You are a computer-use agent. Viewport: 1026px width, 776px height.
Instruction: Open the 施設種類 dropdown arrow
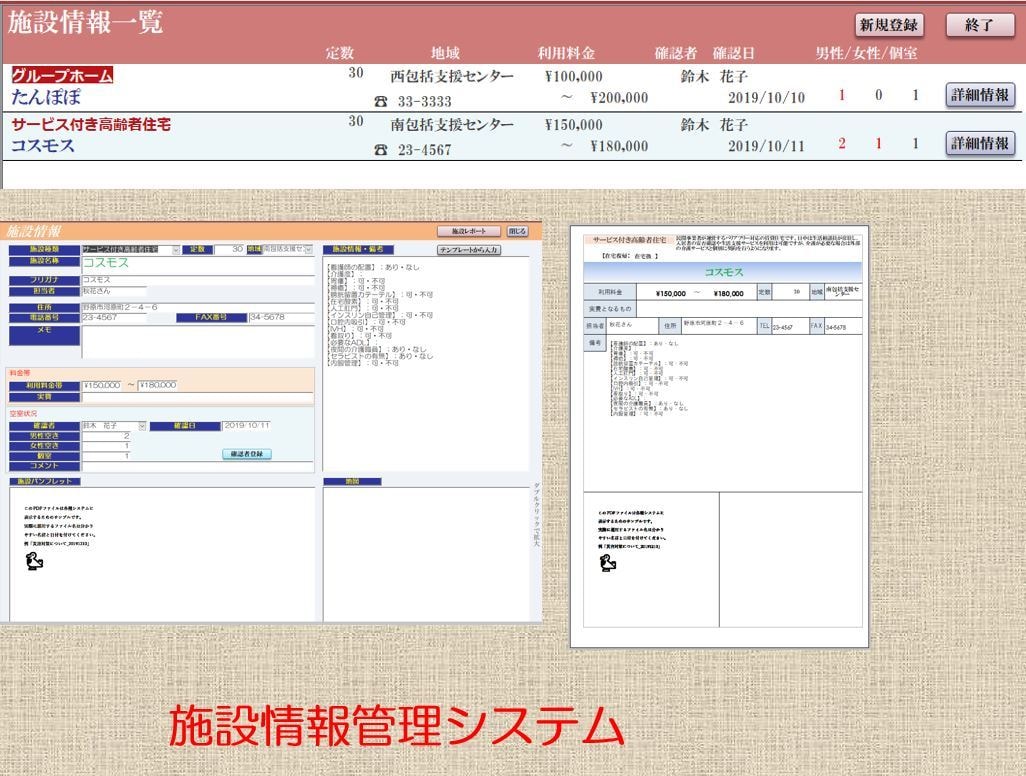click(176, 250)
